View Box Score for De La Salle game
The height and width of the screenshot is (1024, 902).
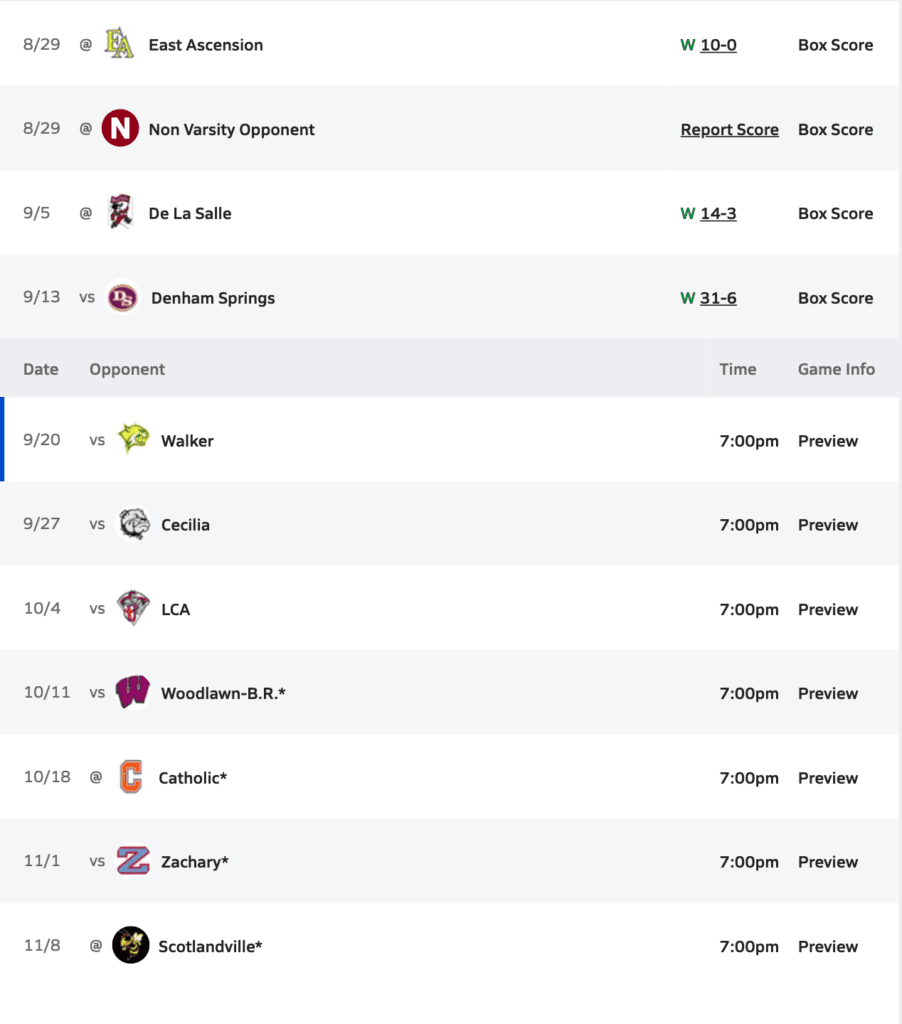(835, 214)
